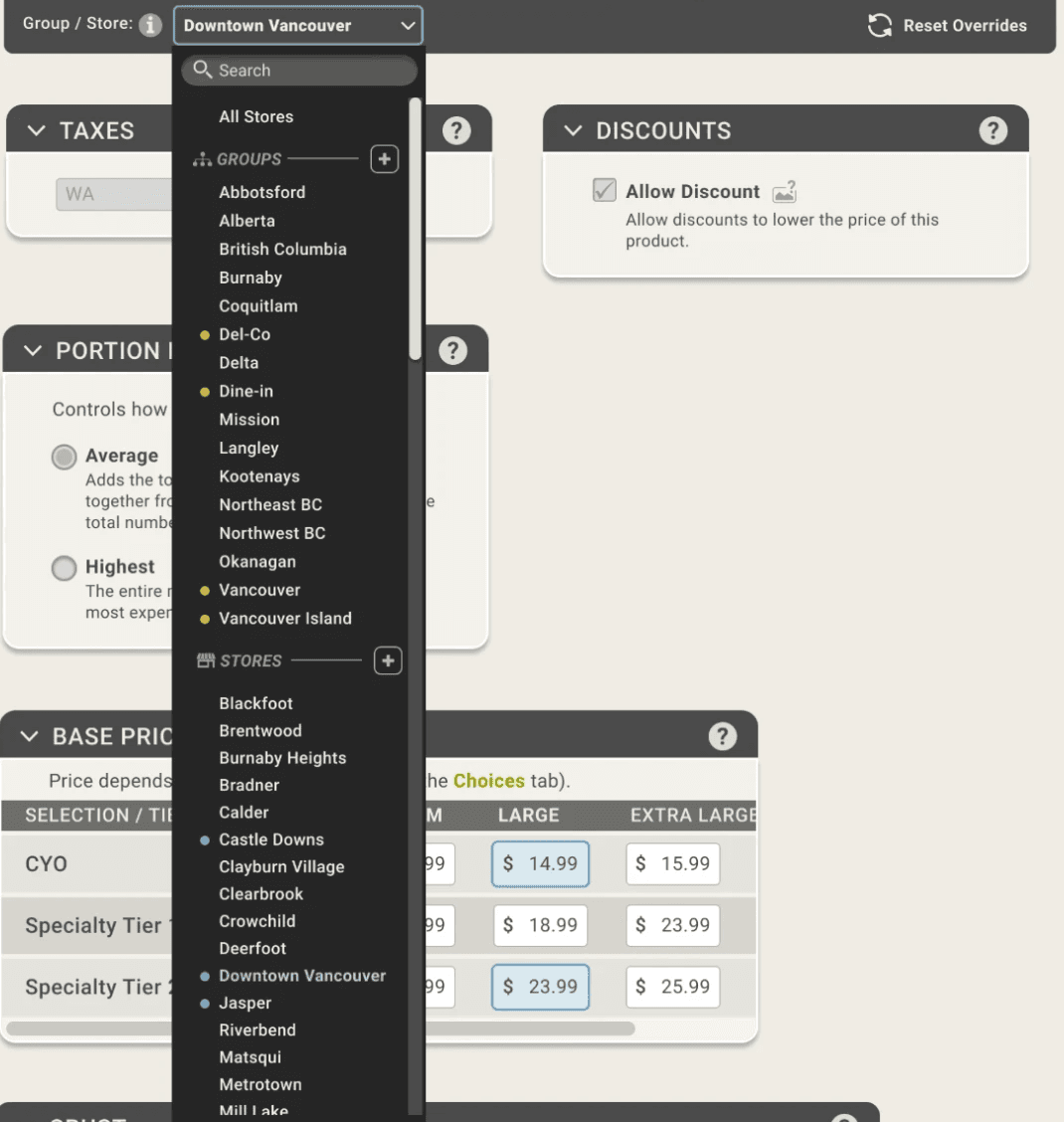Pick the Dine-in group
Viewport: 1064px width, 1122px height.
pyautogui.click(x=247, y=392)
